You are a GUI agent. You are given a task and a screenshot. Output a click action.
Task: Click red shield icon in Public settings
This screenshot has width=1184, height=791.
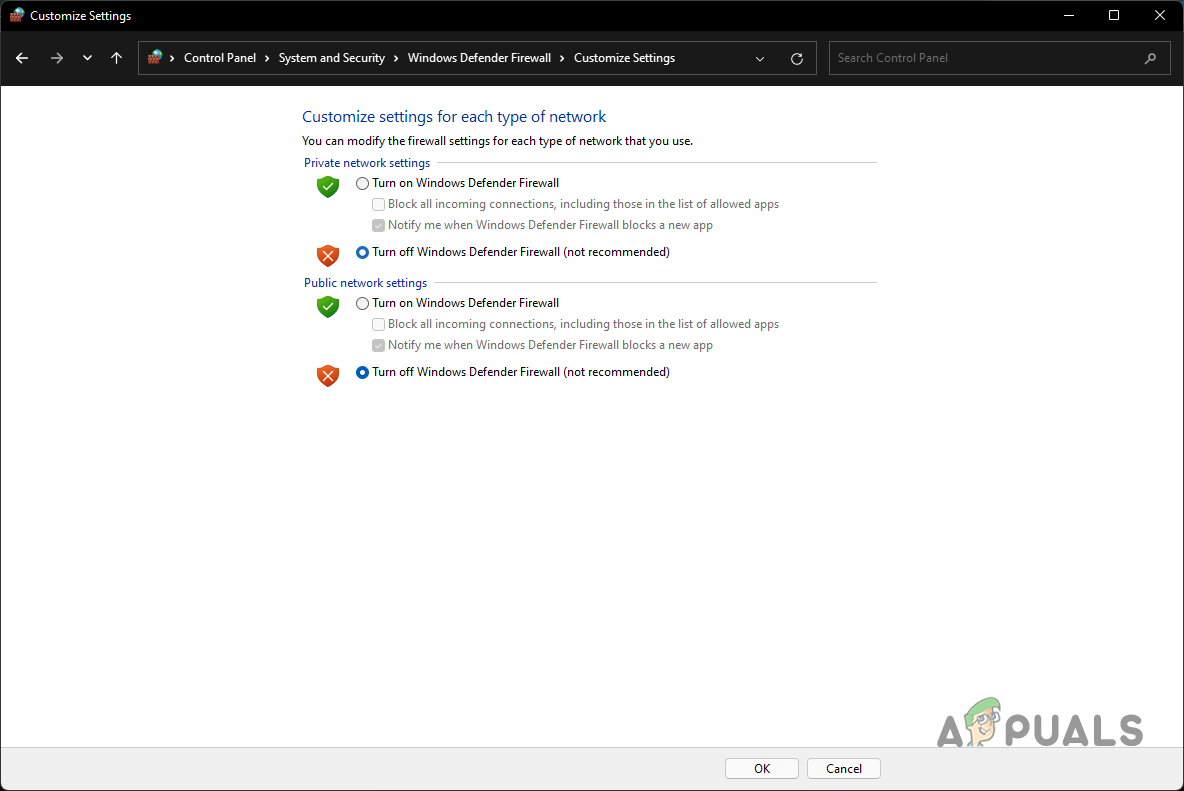pyautogui.click(x=328, y=375)
